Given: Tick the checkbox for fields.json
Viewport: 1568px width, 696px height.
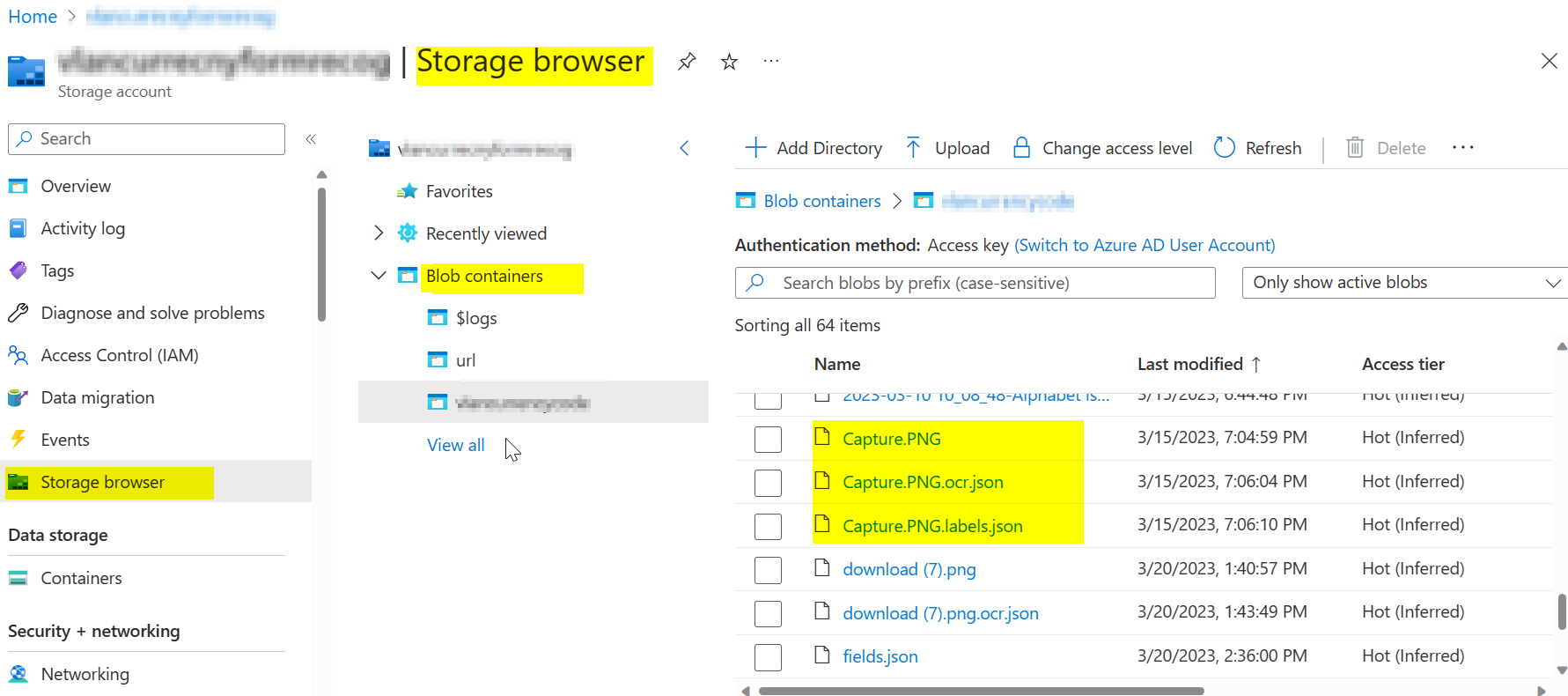Looking at the screenshot, I should point(768,657).
